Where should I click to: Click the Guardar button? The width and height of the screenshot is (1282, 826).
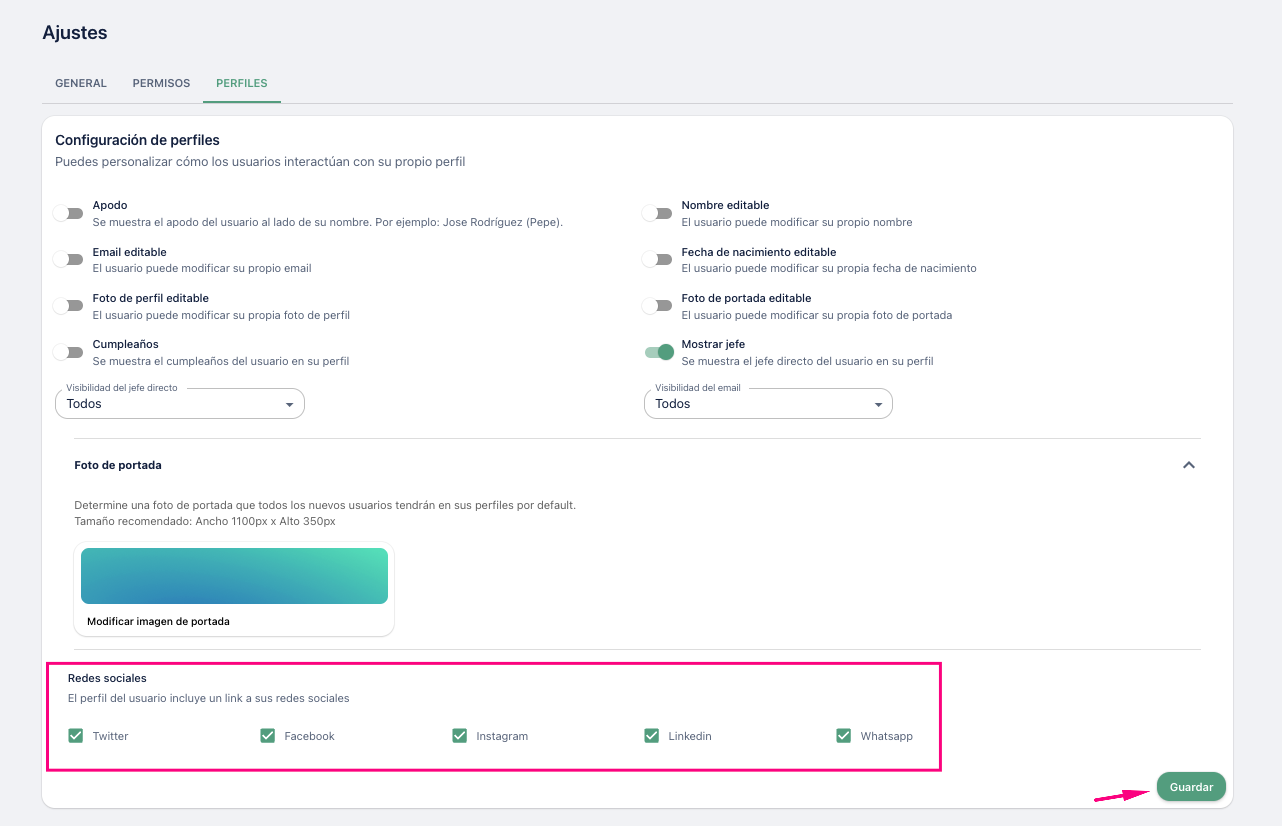[x=1191, y=787]
